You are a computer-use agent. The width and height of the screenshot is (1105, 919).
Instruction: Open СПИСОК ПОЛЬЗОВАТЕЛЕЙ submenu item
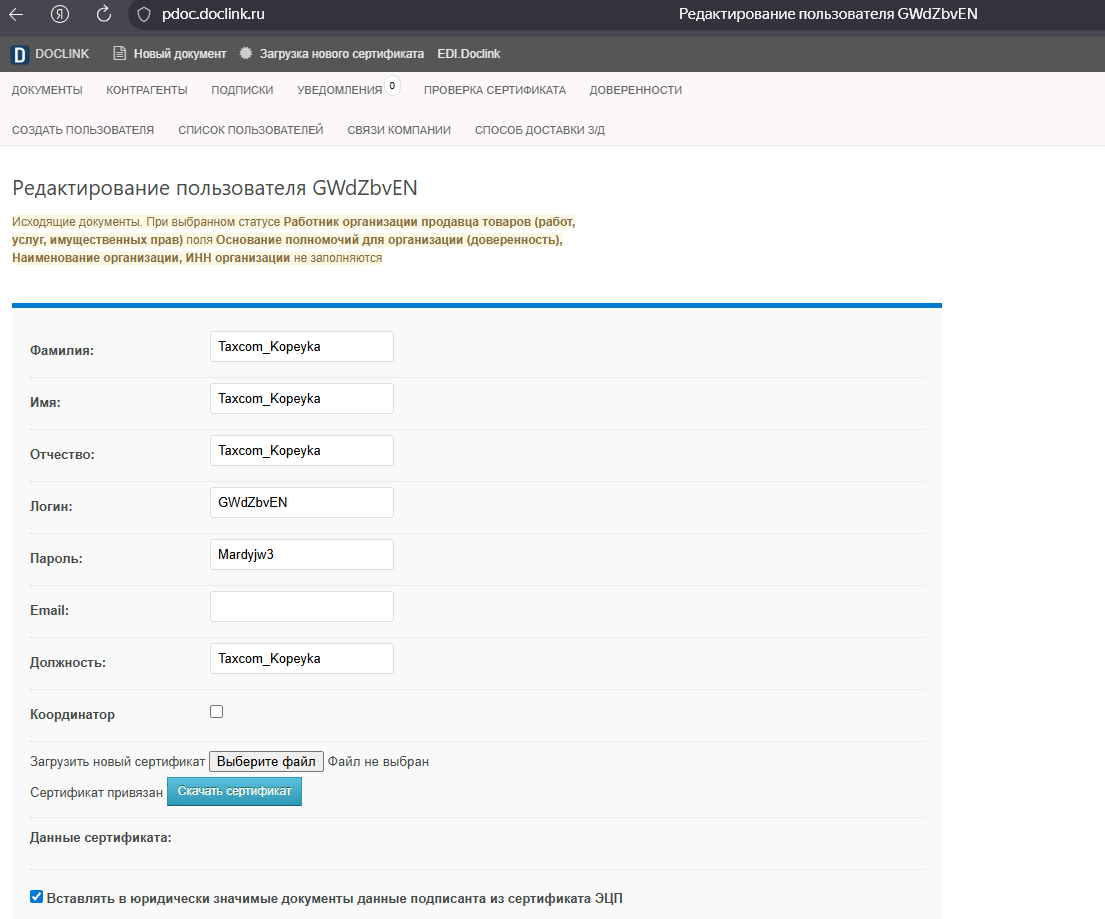[x=250, y=130]
